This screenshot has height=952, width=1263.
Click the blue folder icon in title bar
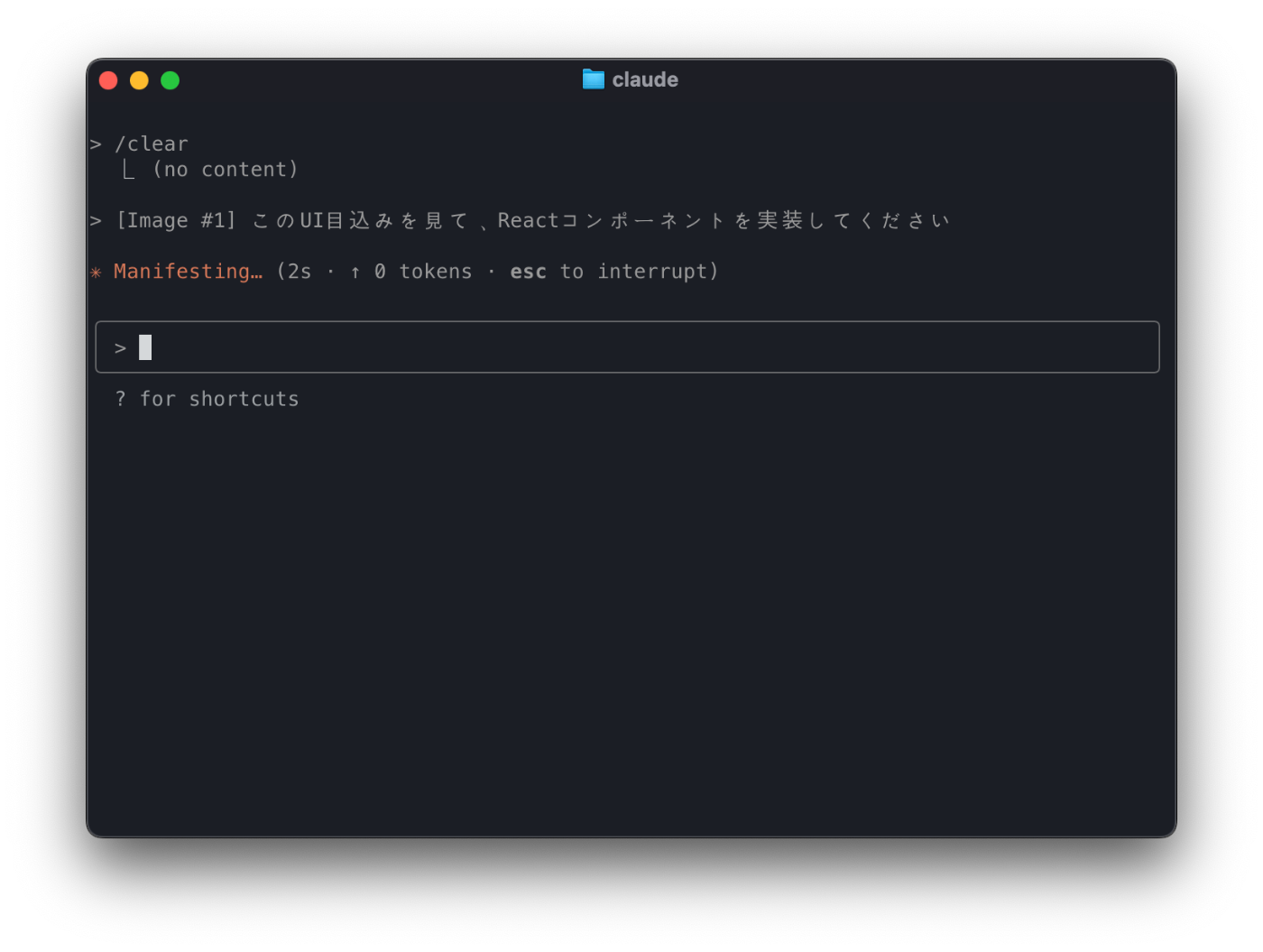593,79
